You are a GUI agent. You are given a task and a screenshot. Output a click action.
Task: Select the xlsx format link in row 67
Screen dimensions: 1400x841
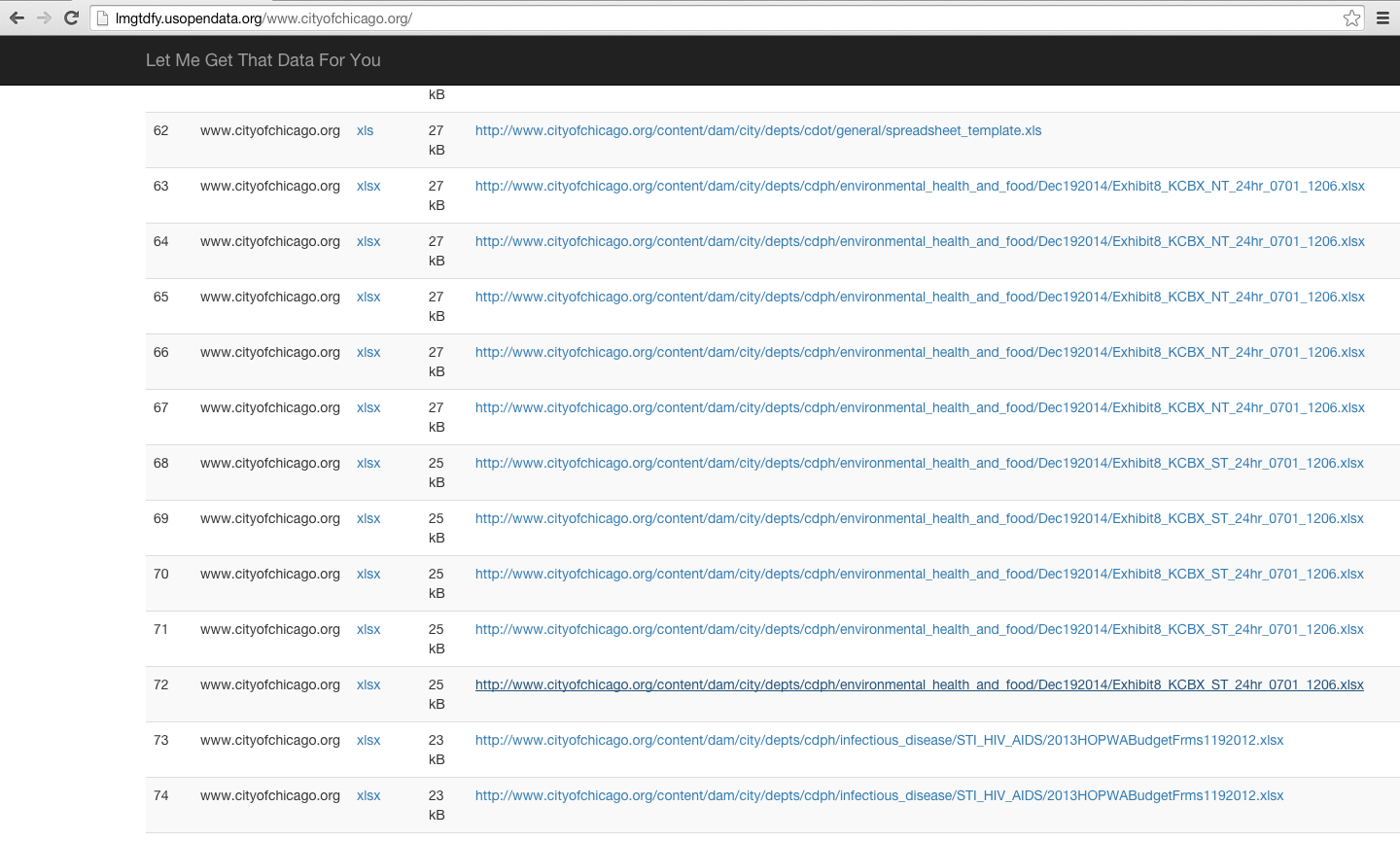[368, 407]
